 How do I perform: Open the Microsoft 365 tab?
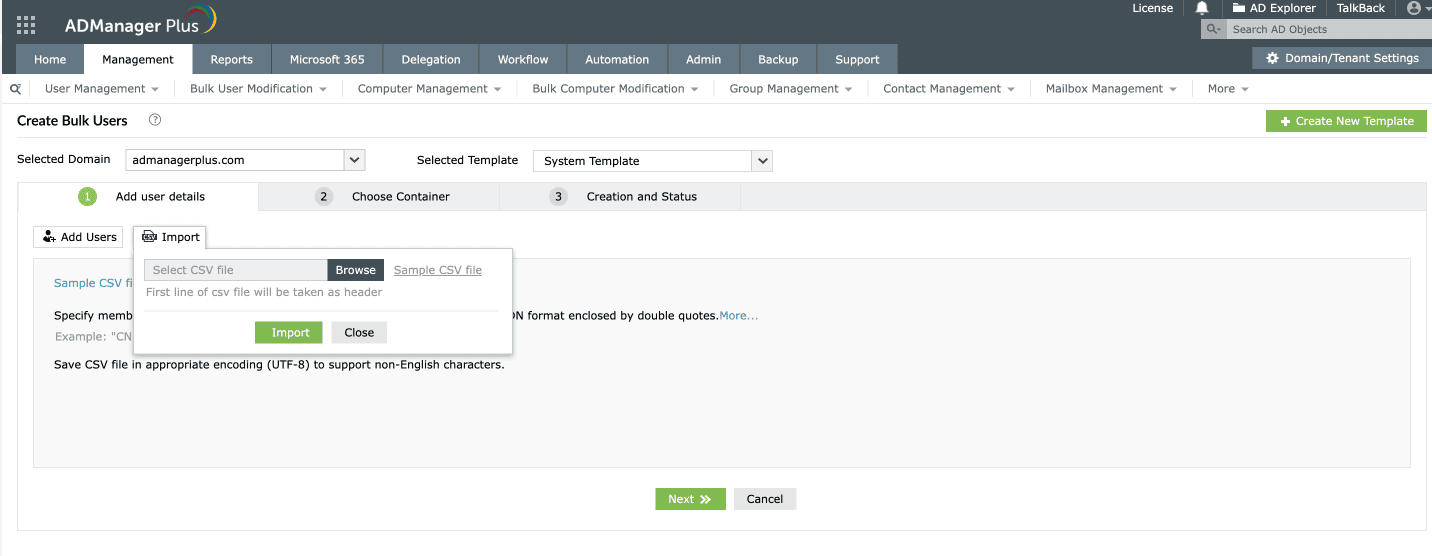click(x=327, y=59)
